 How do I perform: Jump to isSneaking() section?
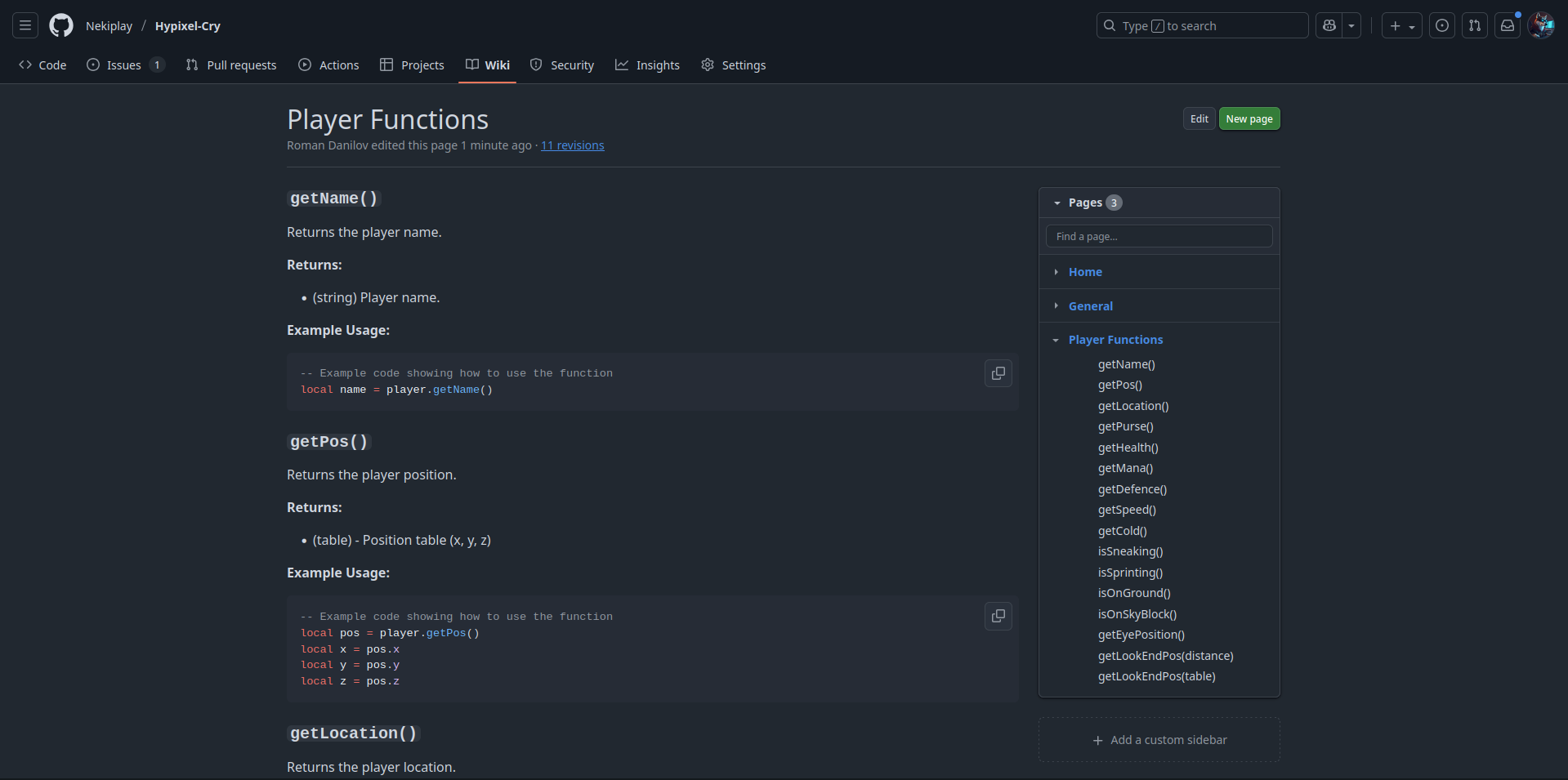click(1130, 551)
